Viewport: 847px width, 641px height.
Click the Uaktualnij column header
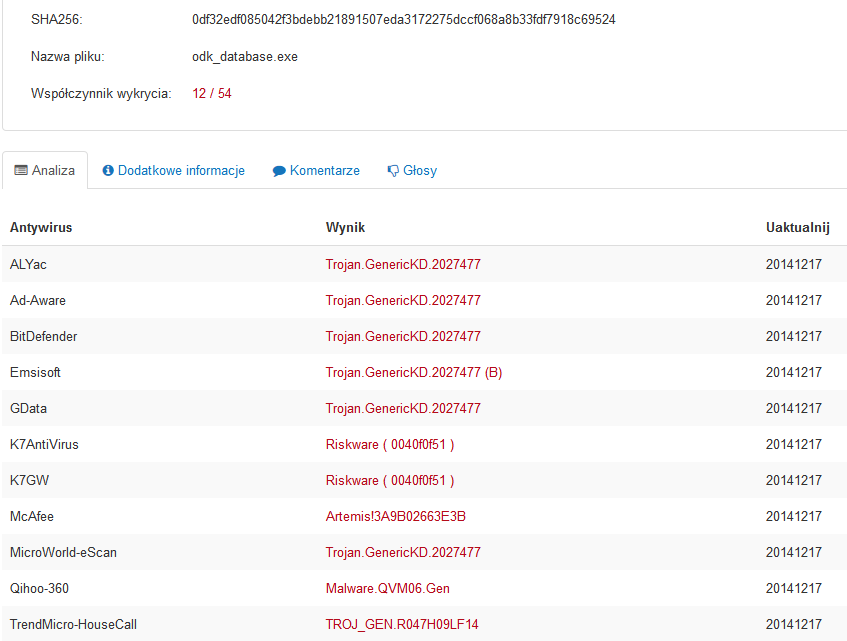[798, 227]
